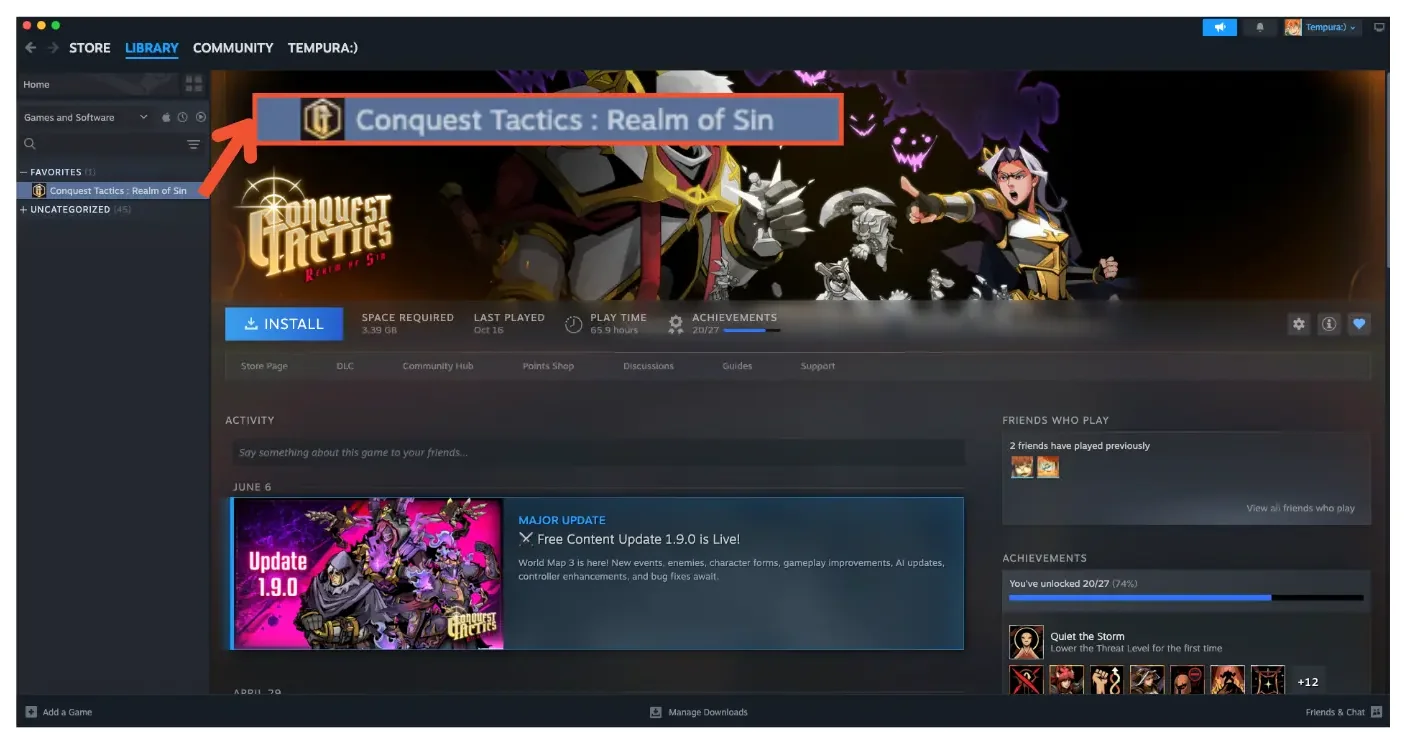
Task: Open the Tempura:) account dropdown
Action: coord(1322,28)
